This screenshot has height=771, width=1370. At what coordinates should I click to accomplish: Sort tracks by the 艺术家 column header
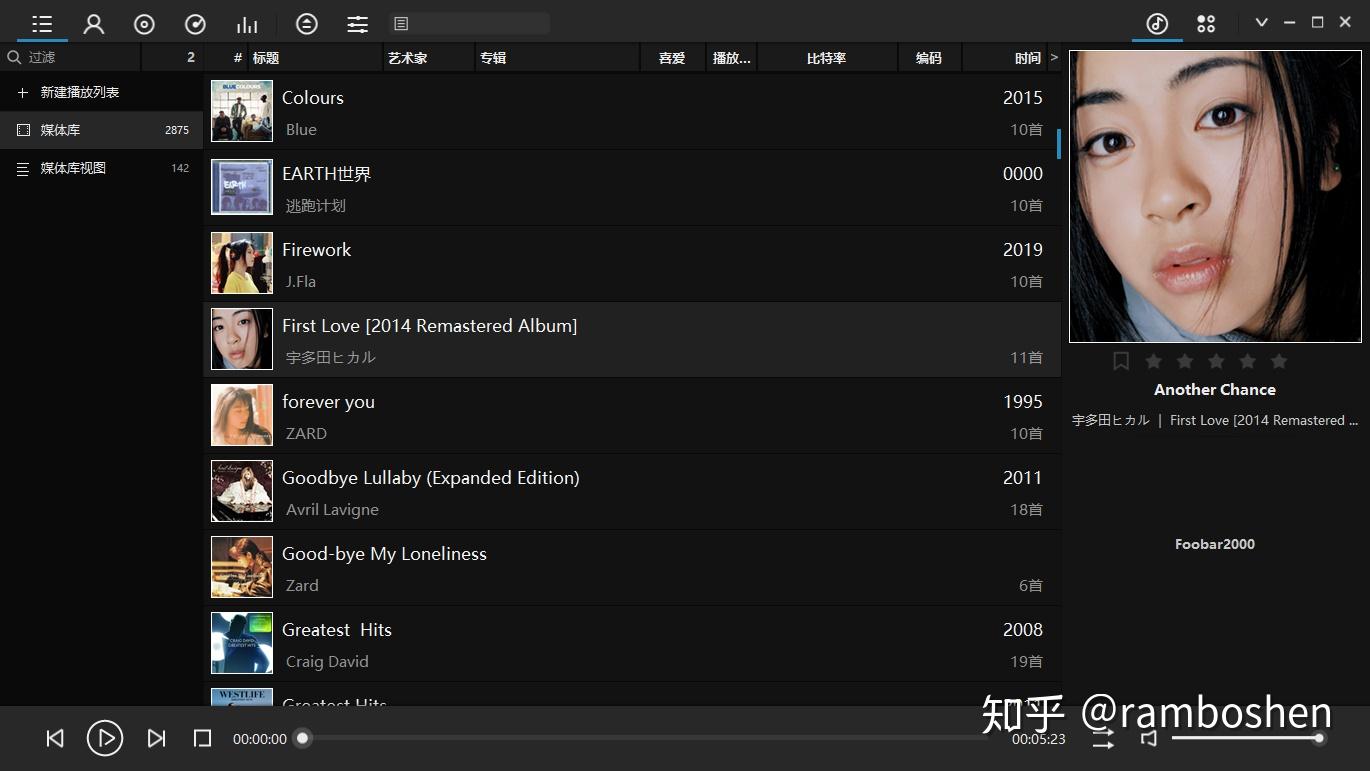pos(407,57)
